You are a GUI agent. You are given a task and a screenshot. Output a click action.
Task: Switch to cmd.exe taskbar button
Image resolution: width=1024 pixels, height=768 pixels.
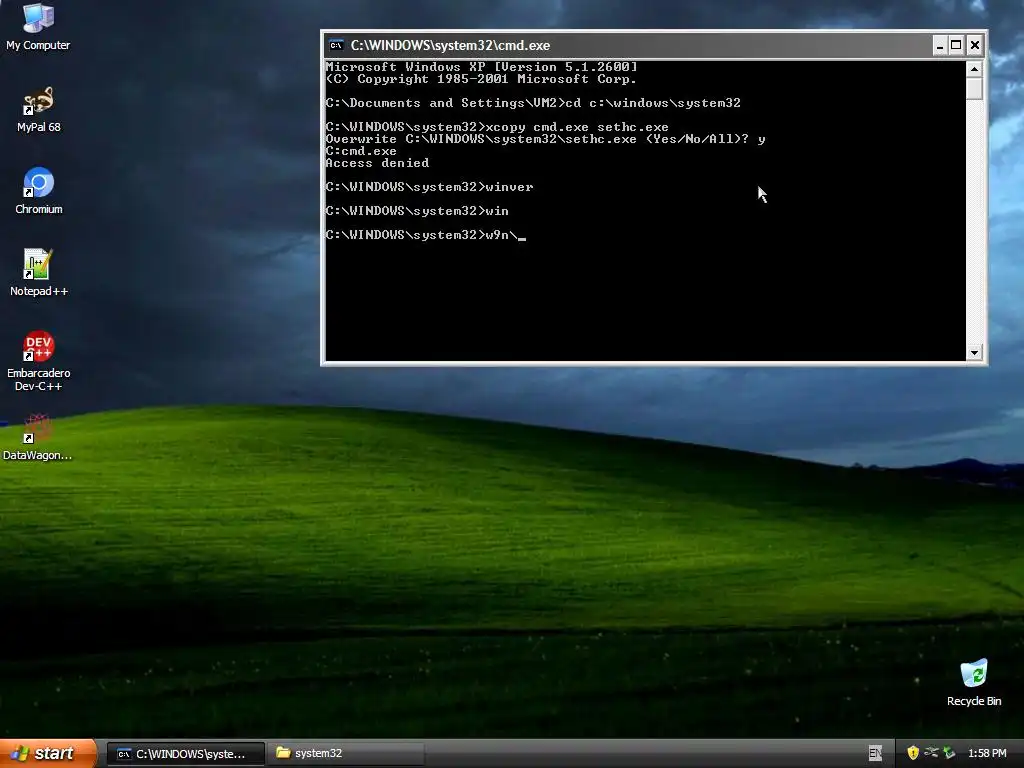[x=185, y=754]
